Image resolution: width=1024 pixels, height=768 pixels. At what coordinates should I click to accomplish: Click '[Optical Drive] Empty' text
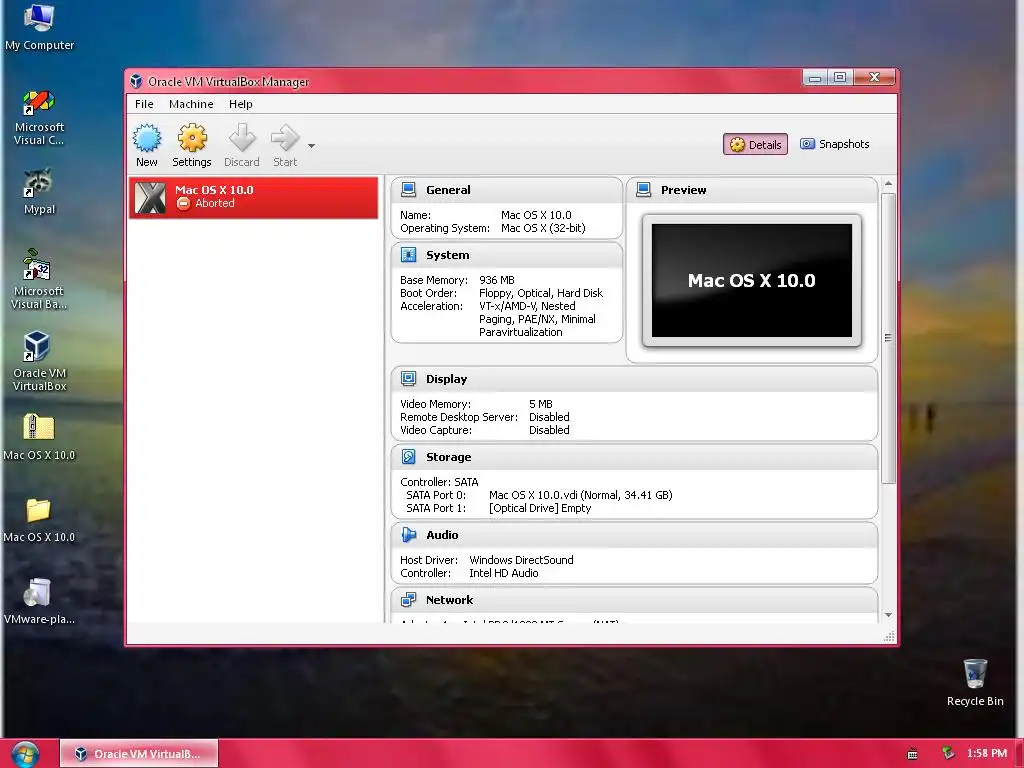click(540, 508)
